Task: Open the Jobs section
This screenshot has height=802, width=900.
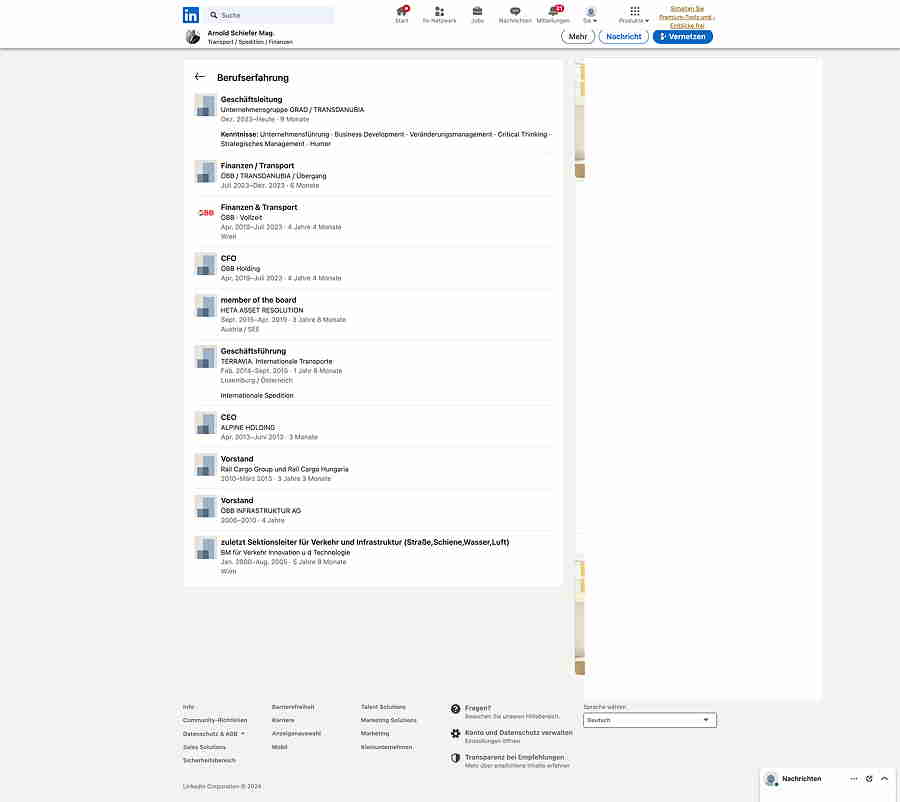Action: click(477, 14)
